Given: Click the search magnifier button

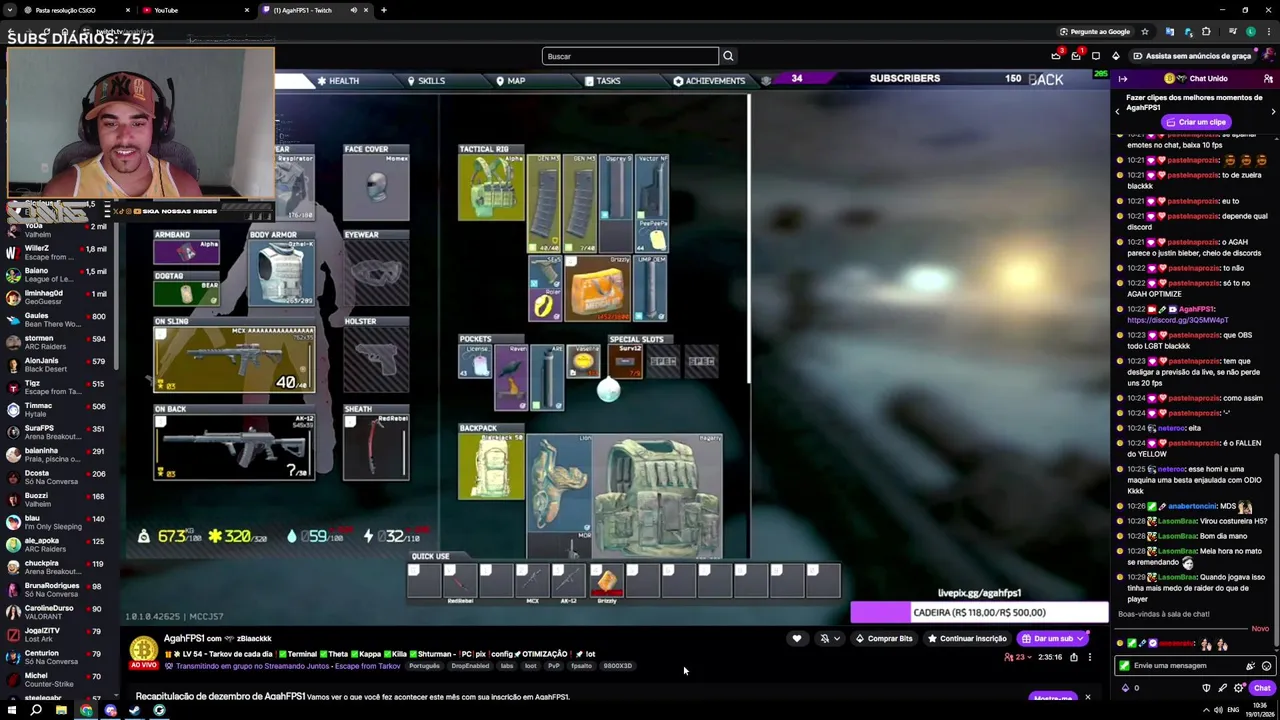Looking at the screenshot, I should (728, 56).
